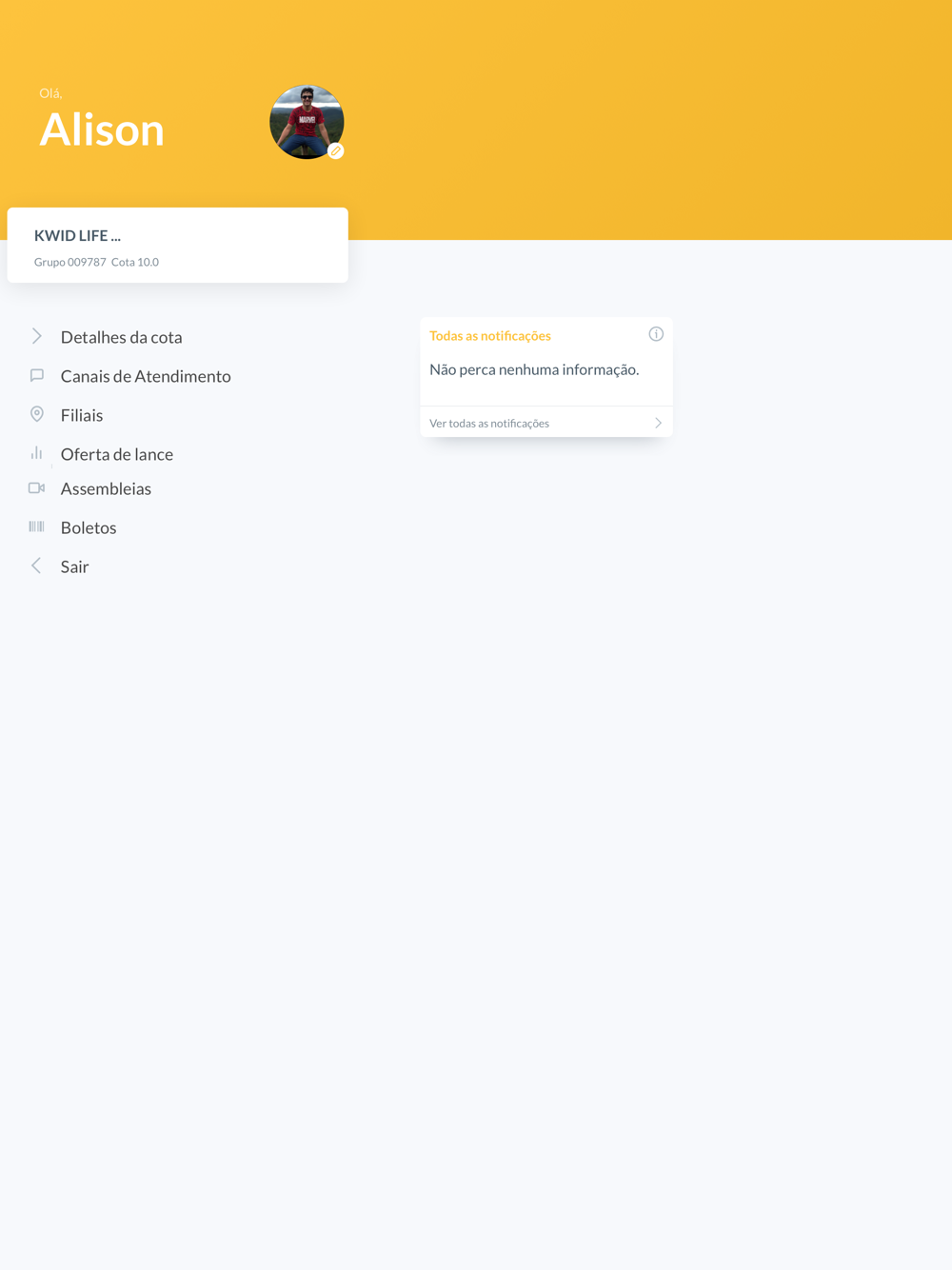Image resolution: width=952 pixels, height=1270 pixels.
Task: Open Assembleias menu item
Action: coord(106,488)
